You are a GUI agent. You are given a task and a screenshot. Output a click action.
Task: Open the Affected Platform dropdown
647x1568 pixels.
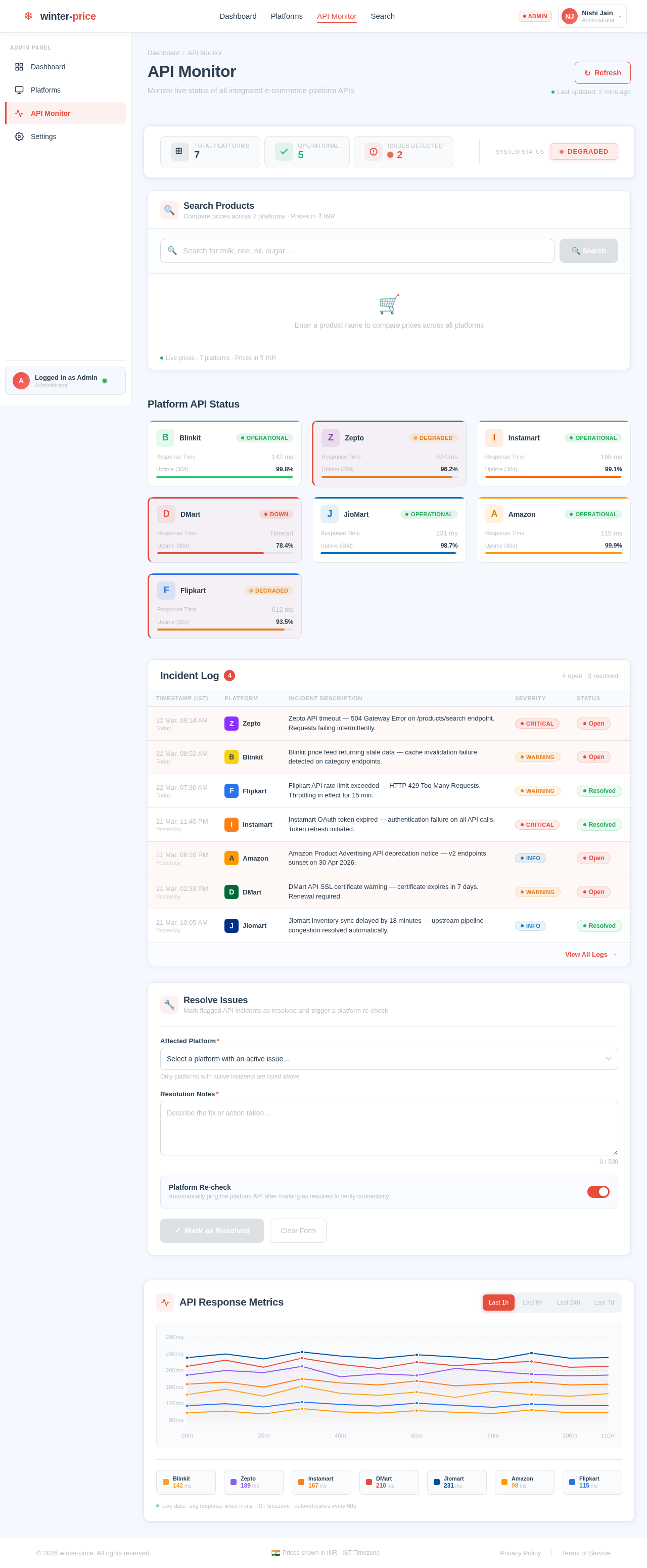point(389,1058)
